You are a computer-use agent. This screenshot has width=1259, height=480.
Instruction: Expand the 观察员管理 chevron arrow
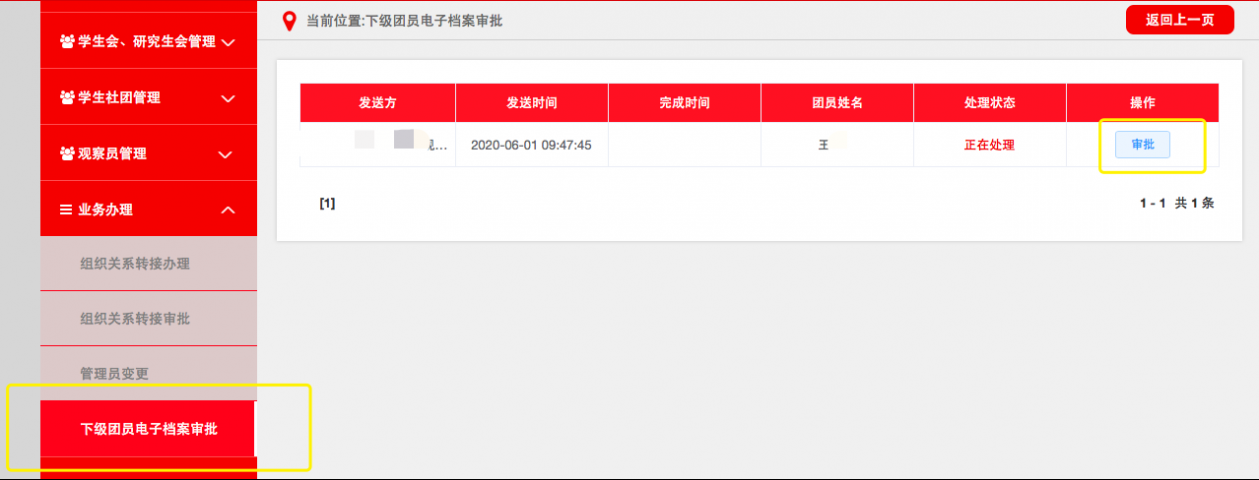(226, 155)
